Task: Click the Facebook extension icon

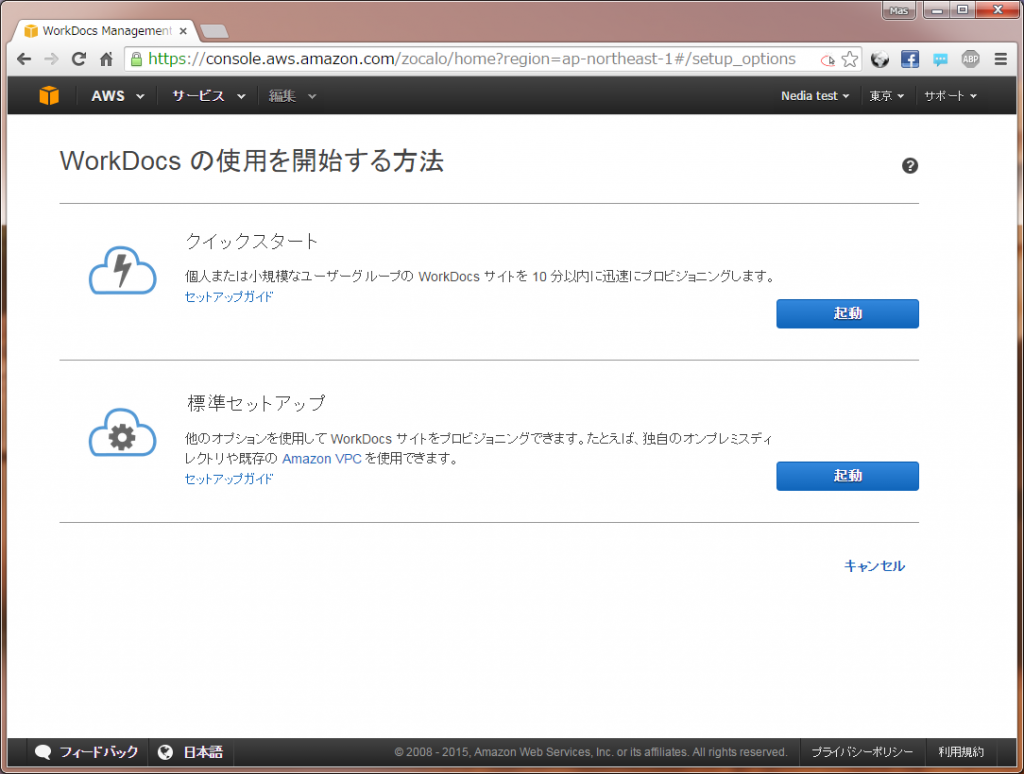Action: (x=910, y=59)
